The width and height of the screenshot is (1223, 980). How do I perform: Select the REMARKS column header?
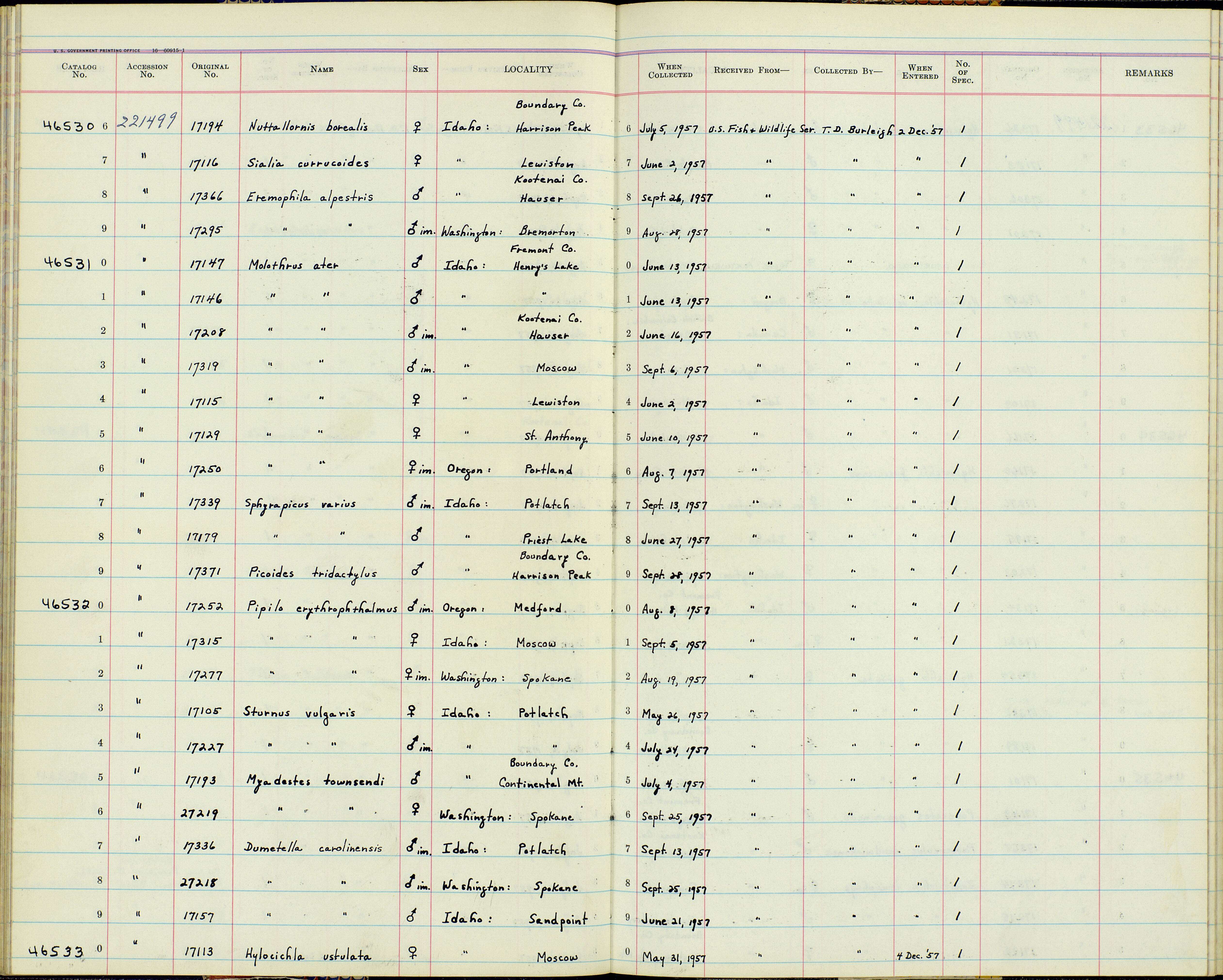tap(1149, 73)
